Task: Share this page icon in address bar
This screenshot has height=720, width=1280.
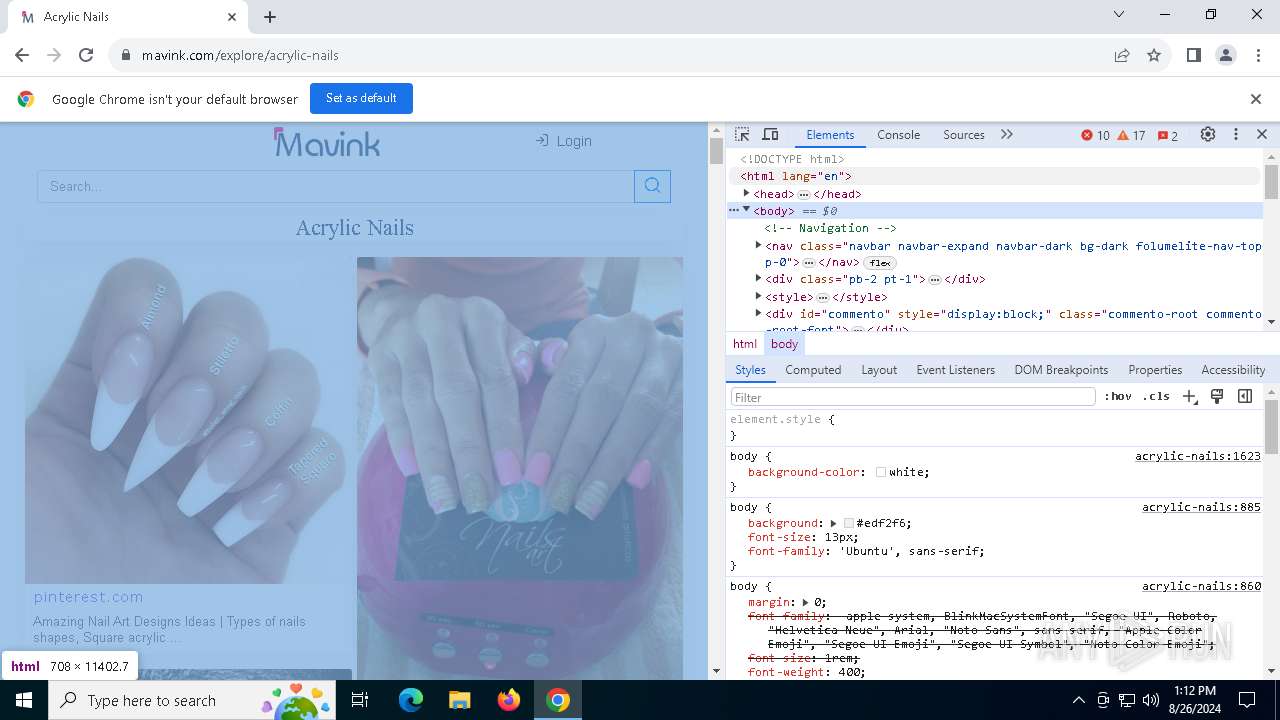Action: 1122,55
